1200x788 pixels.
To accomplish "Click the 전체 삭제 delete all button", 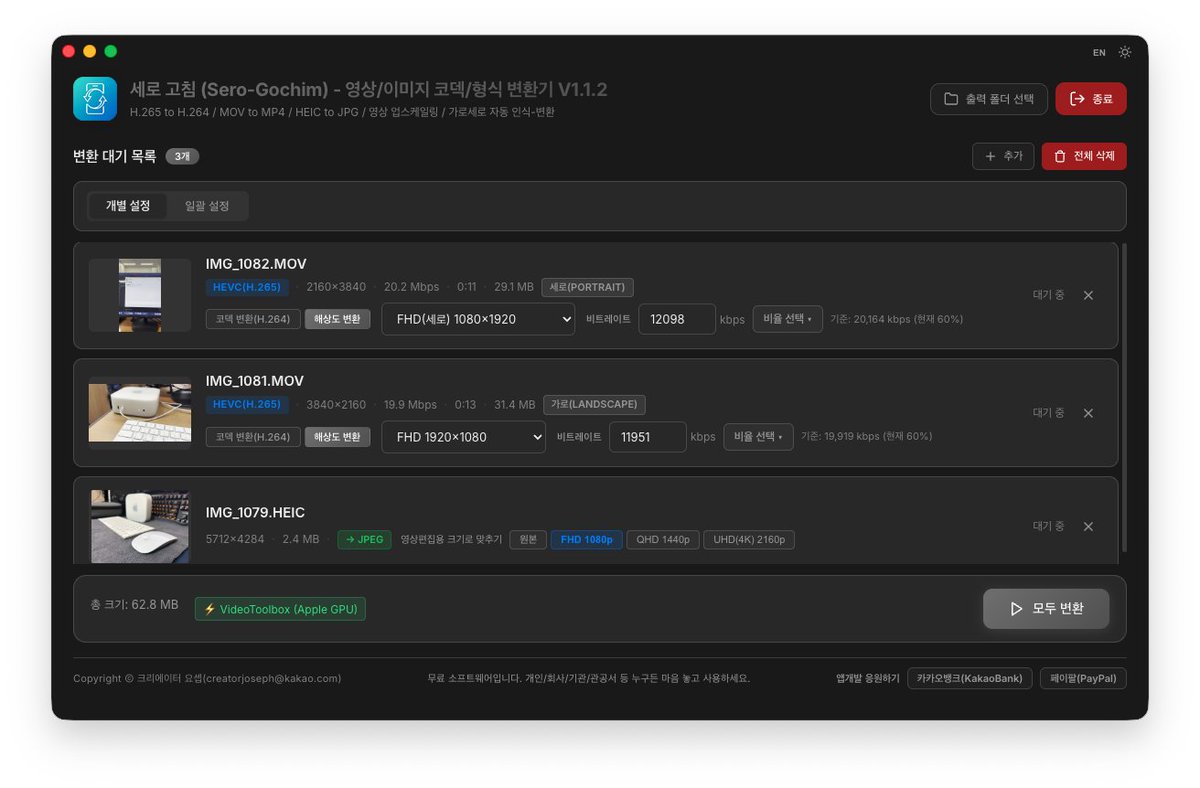I will click(1084, 156).
